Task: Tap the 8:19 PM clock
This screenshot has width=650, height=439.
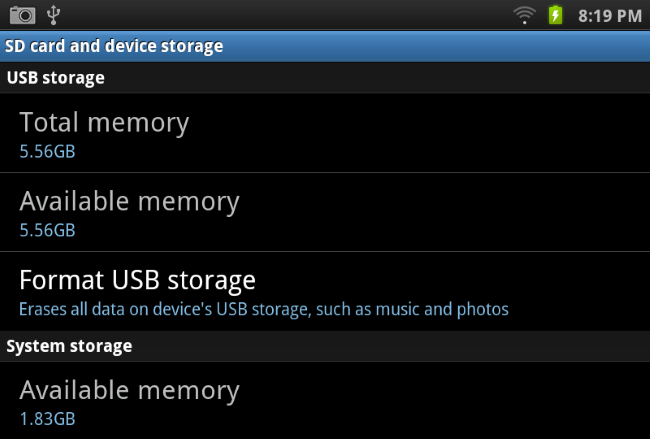Action: [607, 16]
